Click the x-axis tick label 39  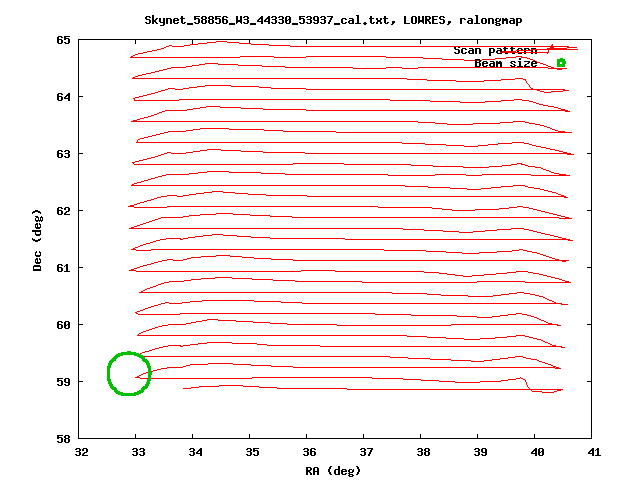480,452
